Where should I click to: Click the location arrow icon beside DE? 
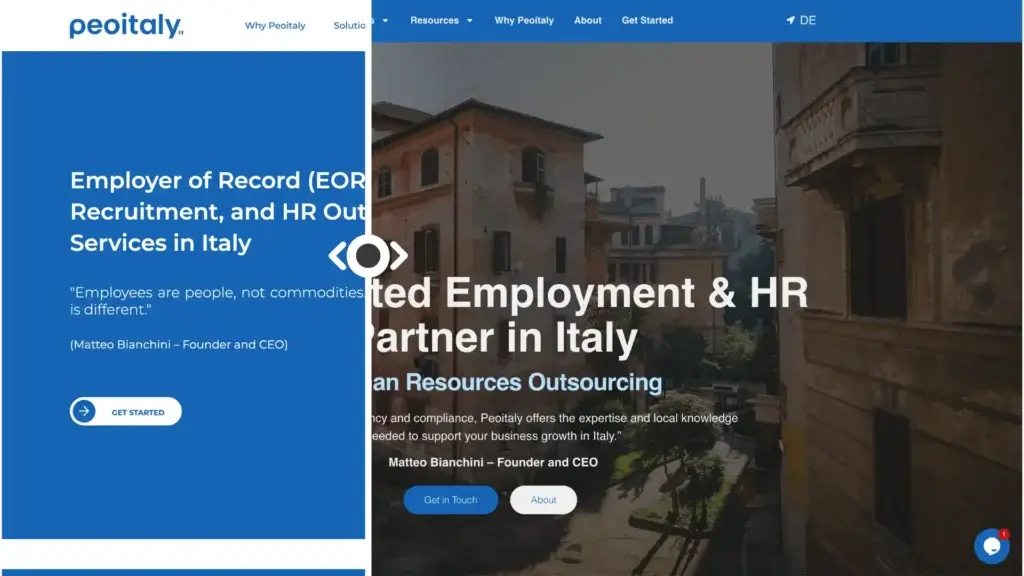790,20
